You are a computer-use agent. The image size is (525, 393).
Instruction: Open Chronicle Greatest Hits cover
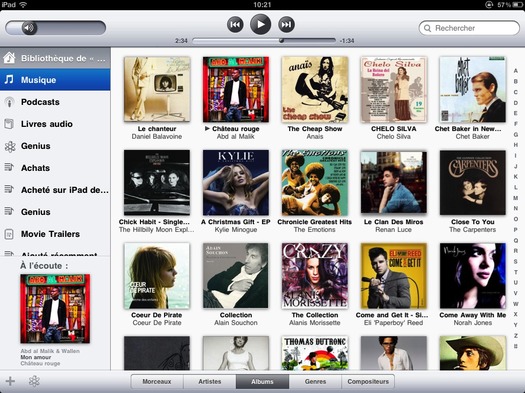pyautogui.click(x=315, y=182)
